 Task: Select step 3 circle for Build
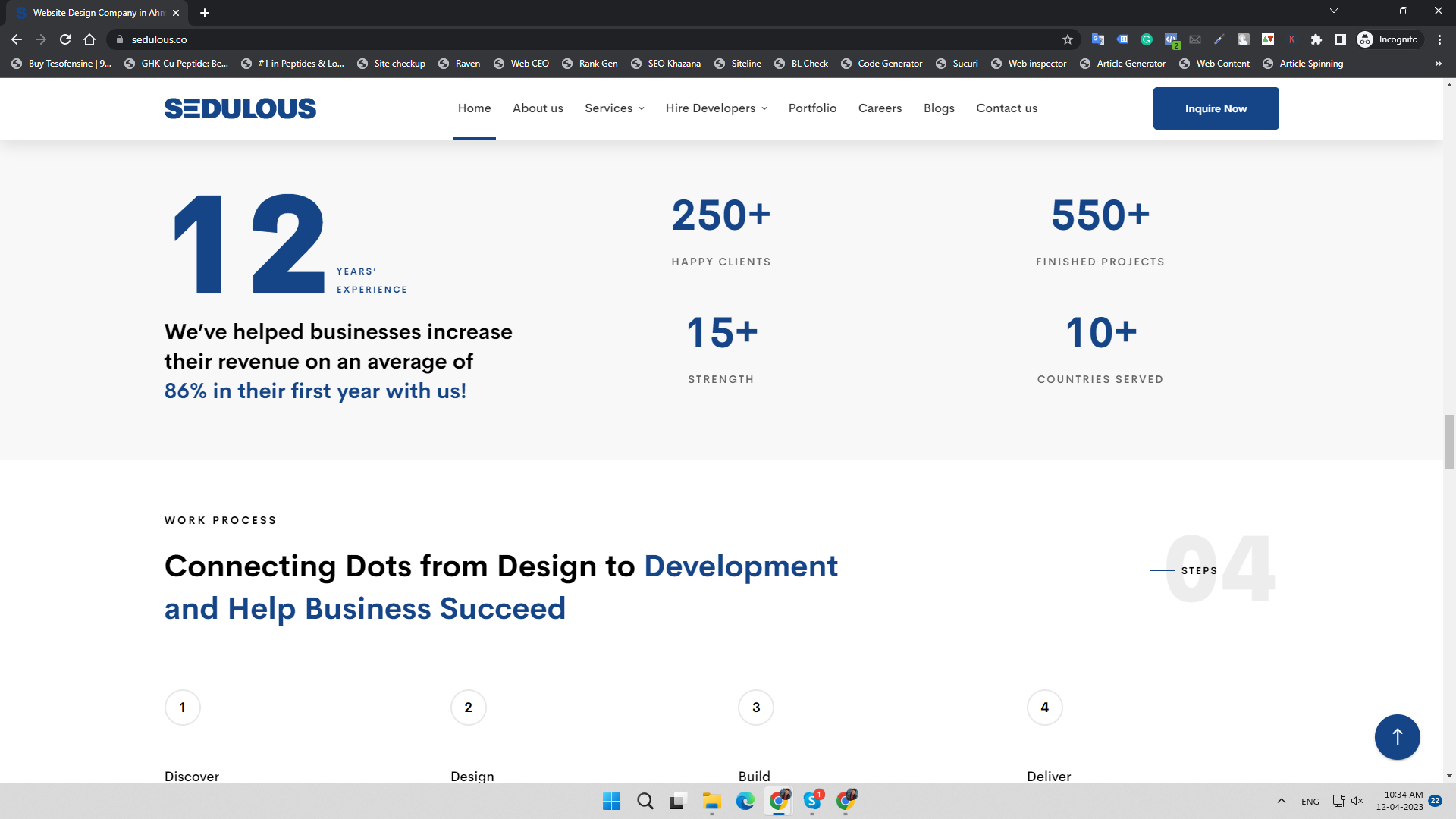click(x=756, y=708)
